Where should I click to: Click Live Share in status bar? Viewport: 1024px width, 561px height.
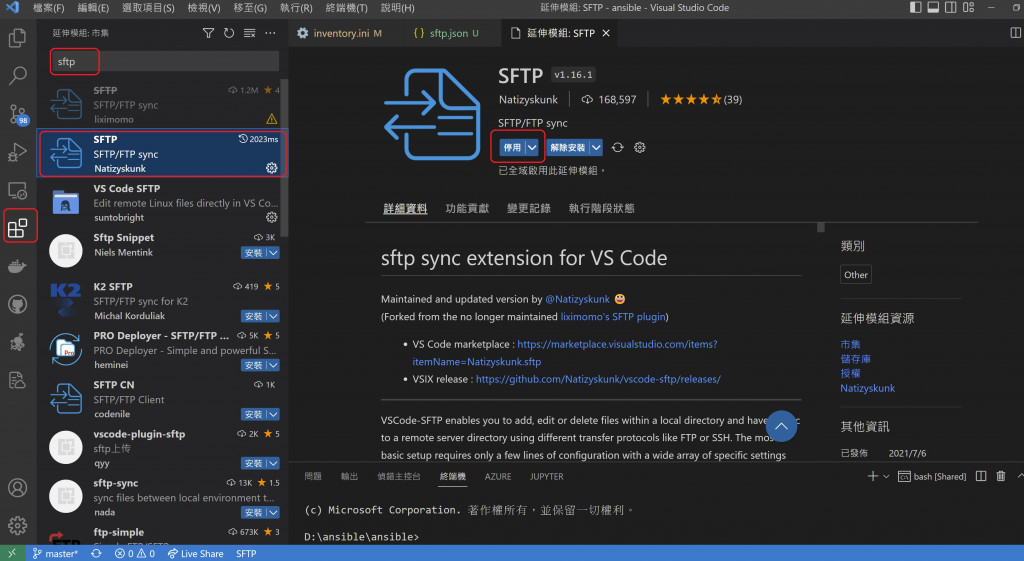[195, 553]
